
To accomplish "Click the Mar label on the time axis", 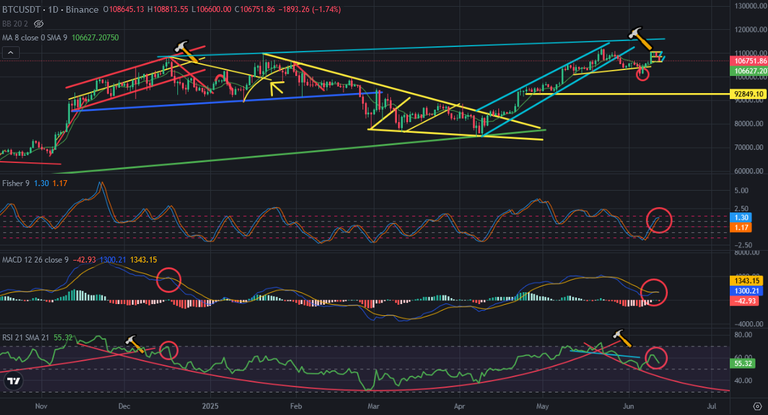I will point(373,406).
